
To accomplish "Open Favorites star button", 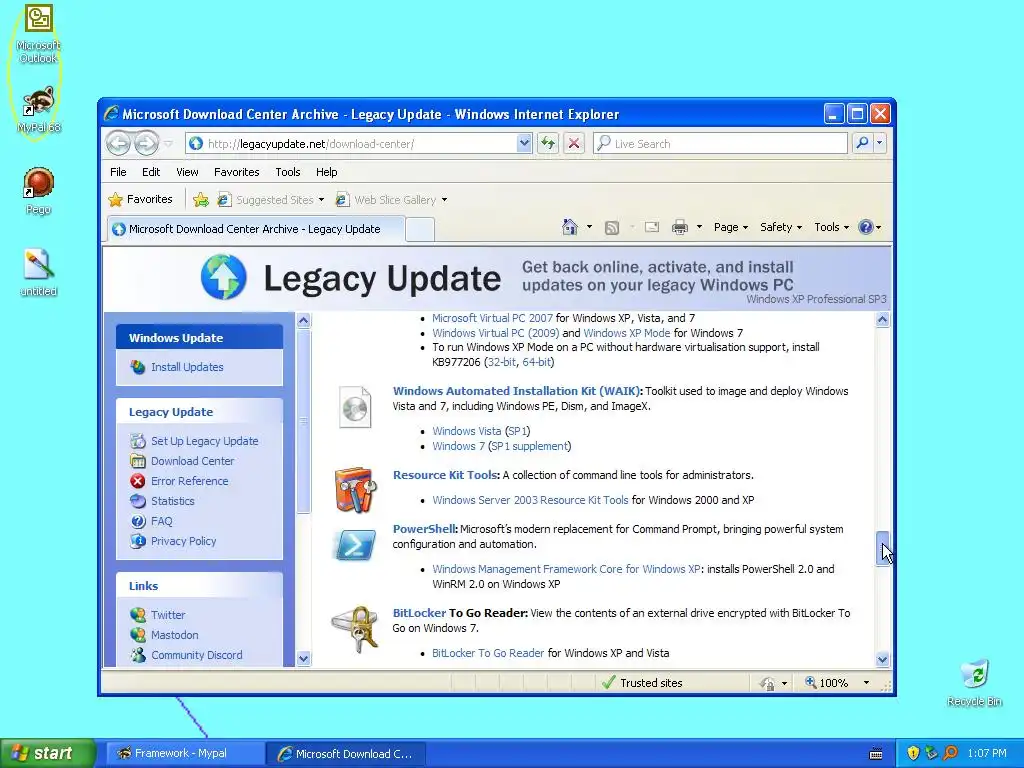I will point(140,199).
